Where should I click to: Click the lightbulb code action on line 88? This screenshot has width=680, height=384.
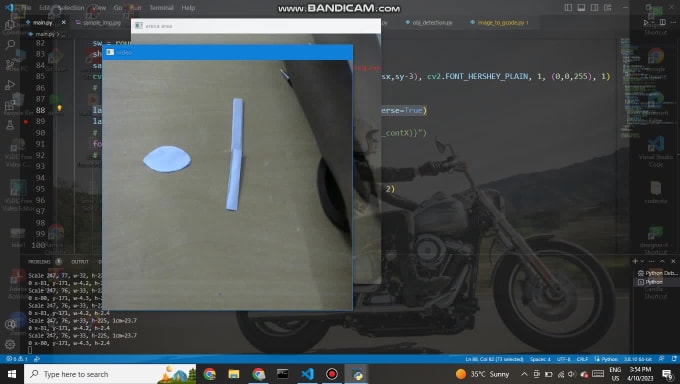point(59,108)
